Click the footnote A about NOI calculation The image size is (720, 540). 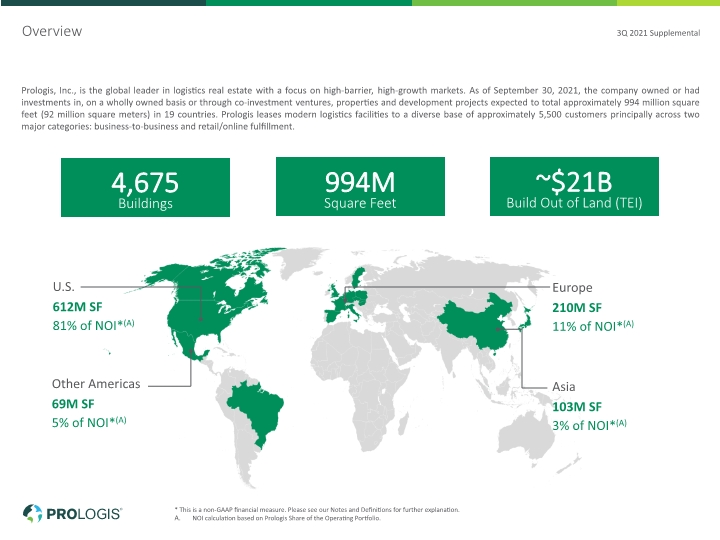point(278,518)
